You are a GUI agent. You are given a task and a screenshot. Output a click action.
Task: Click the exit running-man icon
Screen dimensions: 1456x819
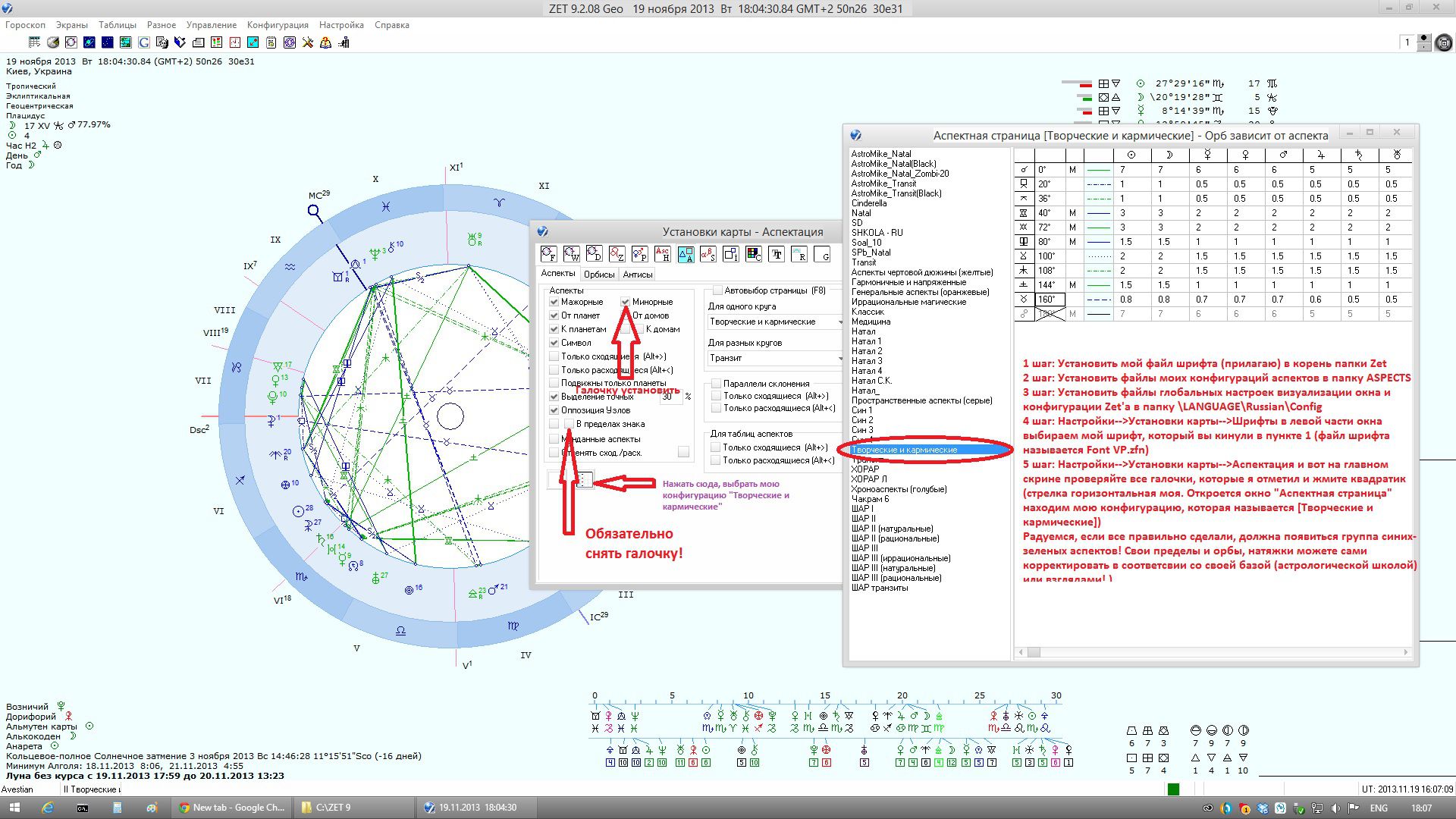click(x=344, y=42)
